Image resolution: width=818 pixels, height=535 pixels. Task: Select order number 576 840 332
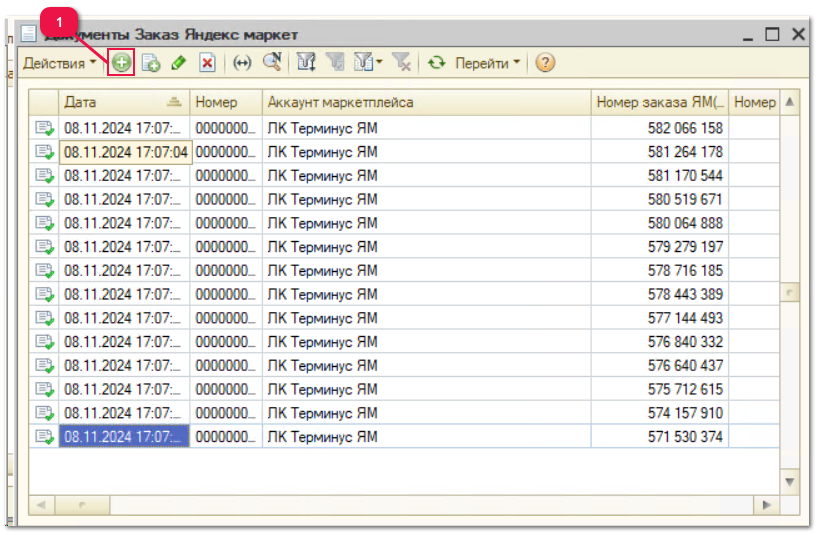[x=685, y=342]
